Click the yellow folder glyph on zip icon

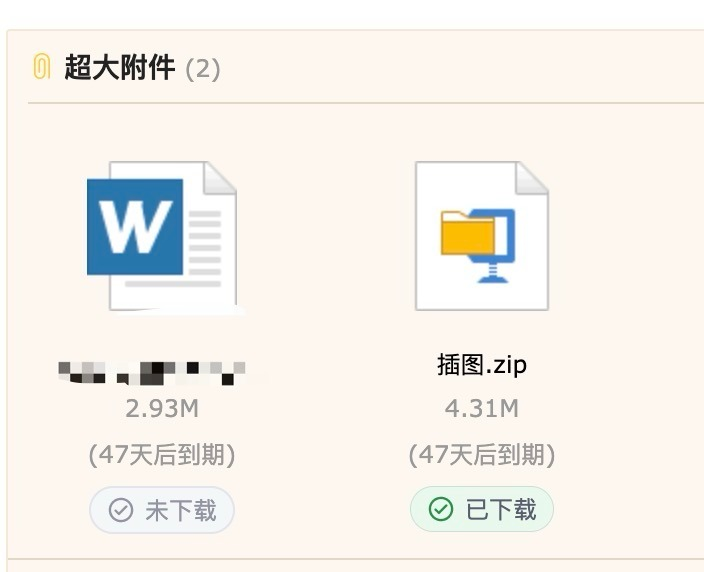468,235
